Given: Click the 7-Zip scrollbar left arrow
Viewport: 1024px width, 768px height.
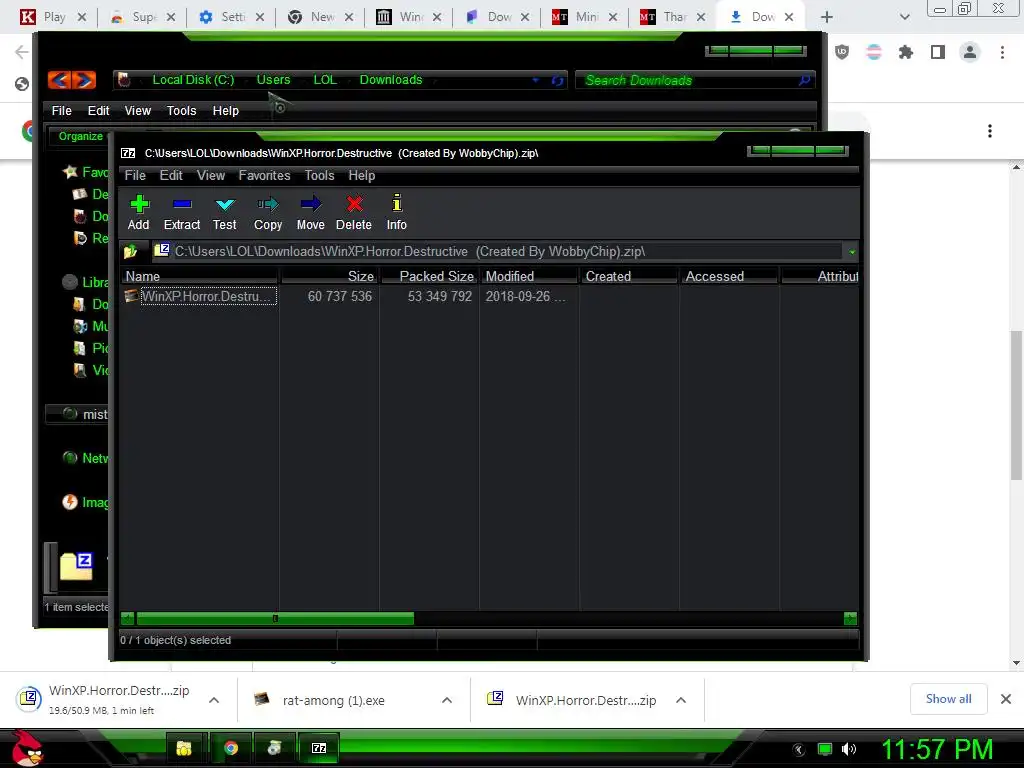Looking at the screenshot, I should [x=127, y=618].
